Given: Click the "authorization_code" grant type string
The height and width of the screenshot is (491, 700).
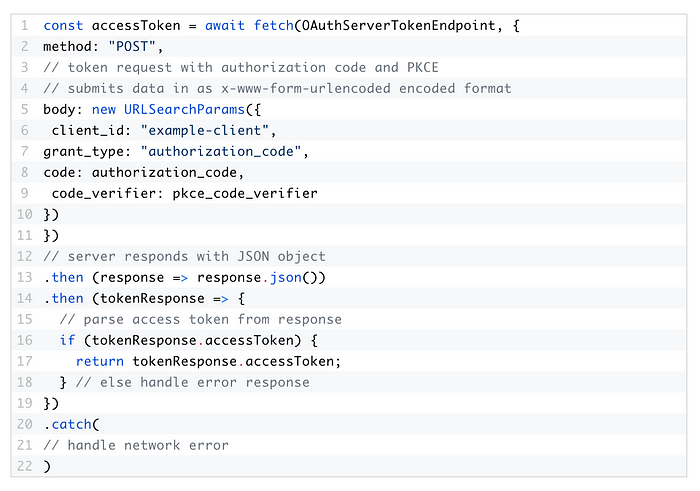Looking at the screenshot, I should click(x=221, y=151).
